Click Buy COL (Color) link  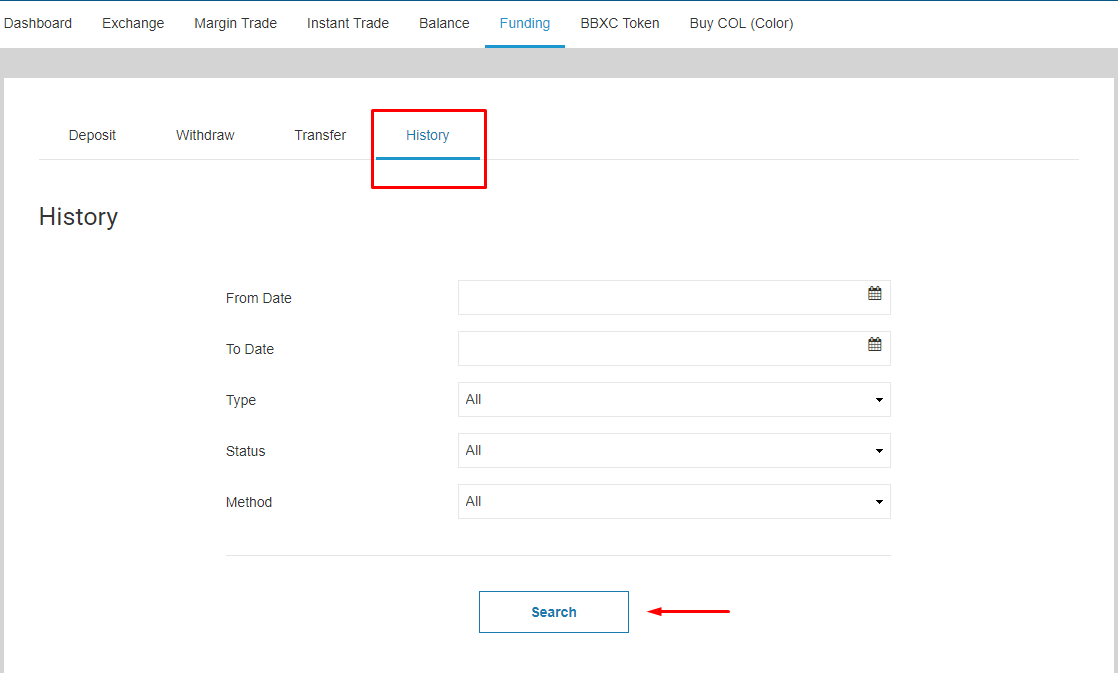point(741,23)
